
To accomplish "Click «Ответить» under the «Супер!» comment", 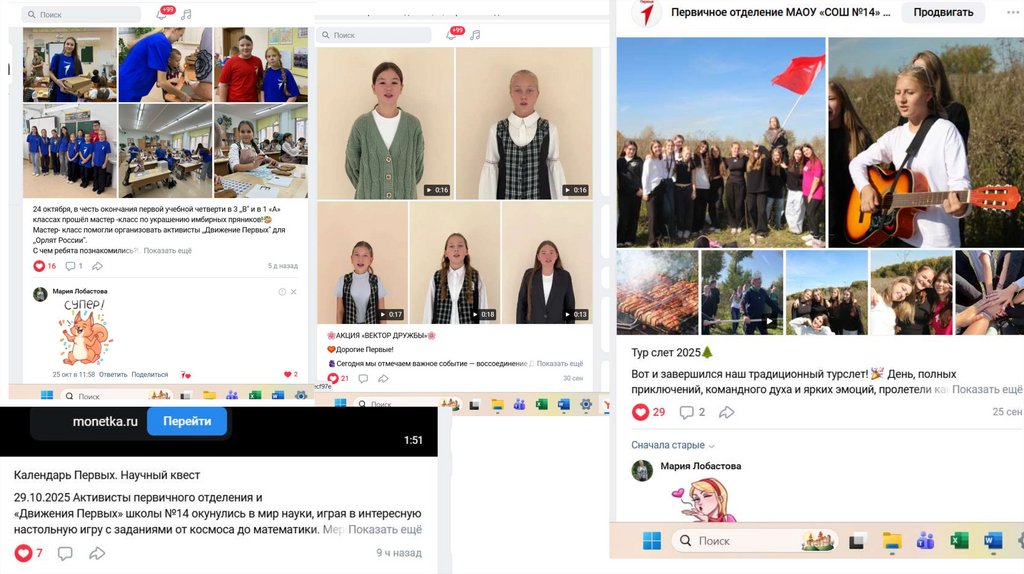I will coord(113,375).
